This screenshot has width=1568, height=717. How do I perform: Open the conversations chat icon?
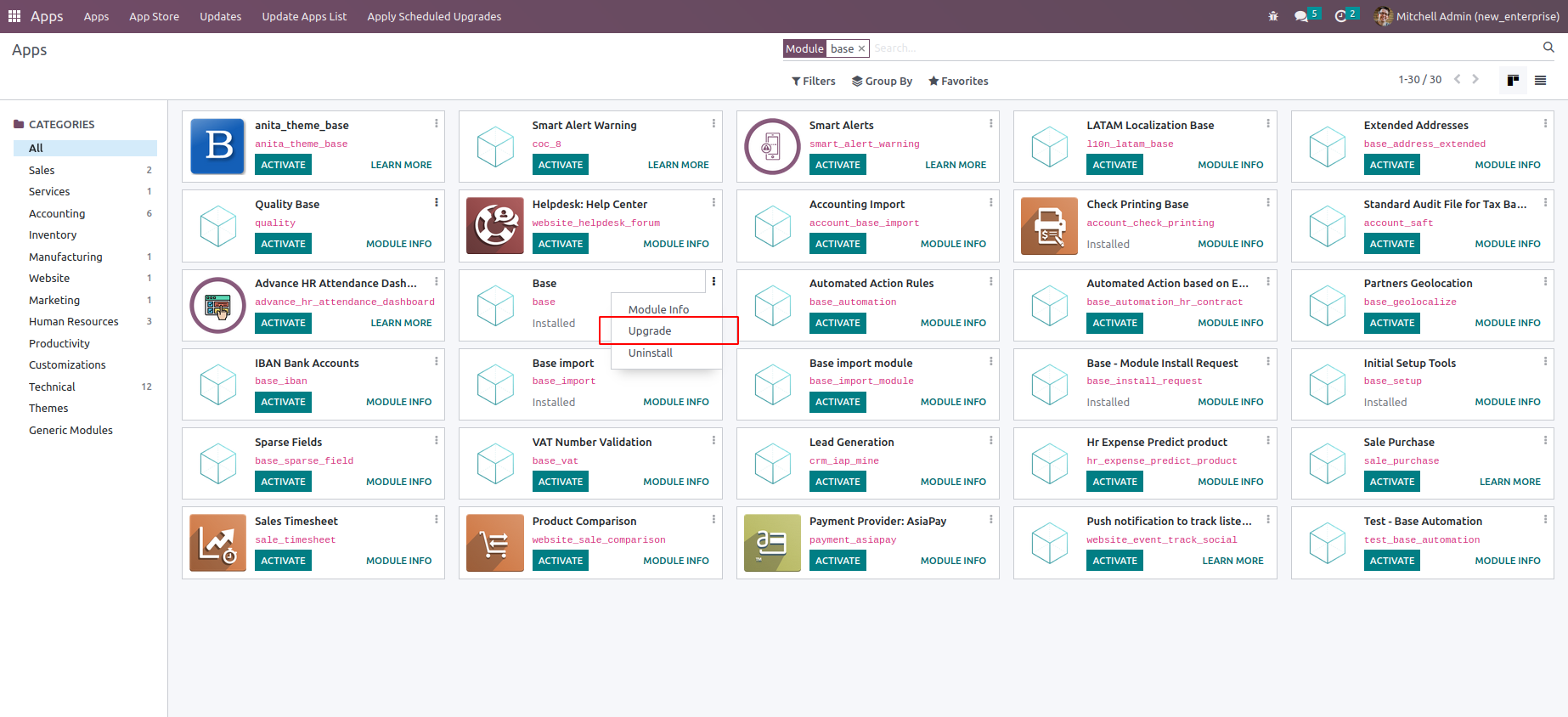[1301, 16]
